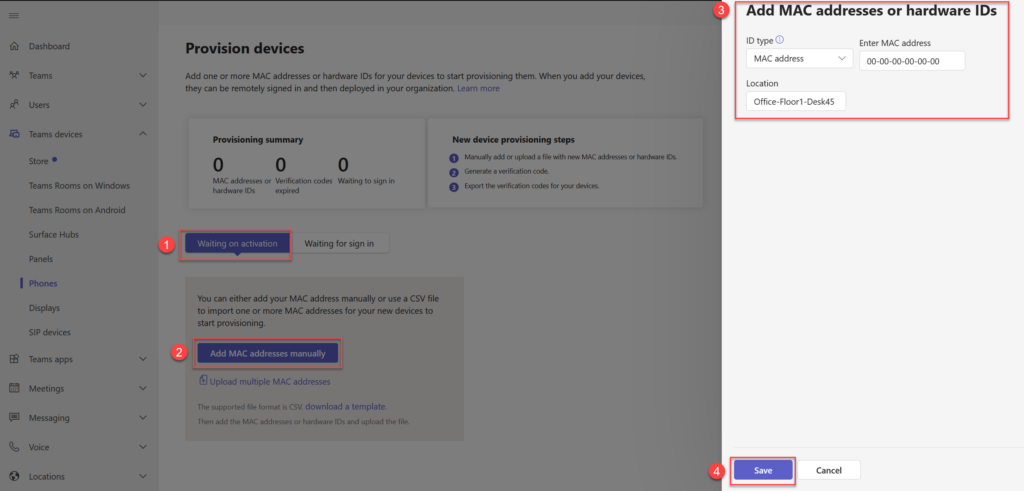This screenshot has height=491, width=1024.
Task: Click the Messaging chat icon
Action: point(14,418)
